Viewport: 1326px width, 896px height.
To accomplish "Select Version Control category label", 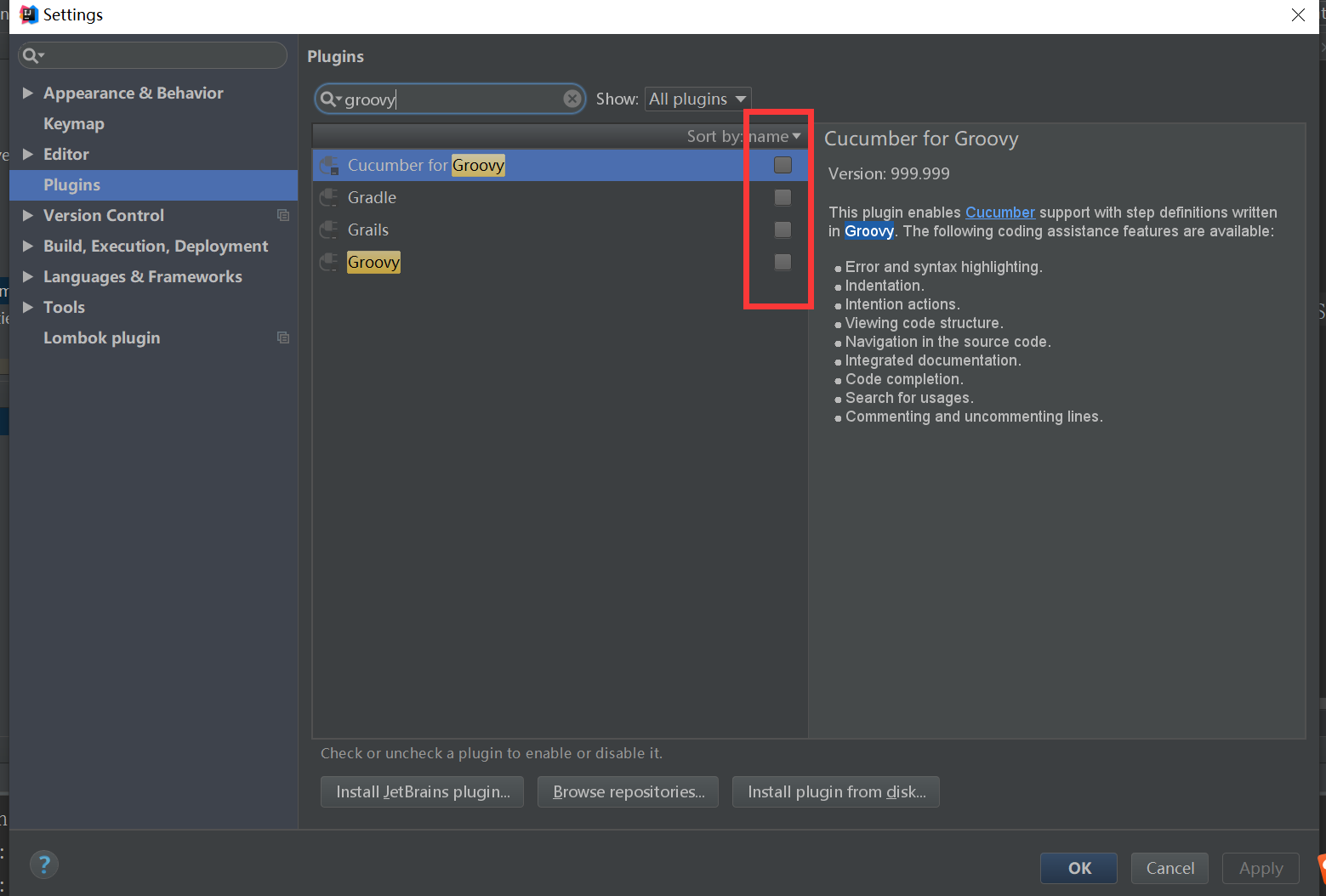I will 104,215.
